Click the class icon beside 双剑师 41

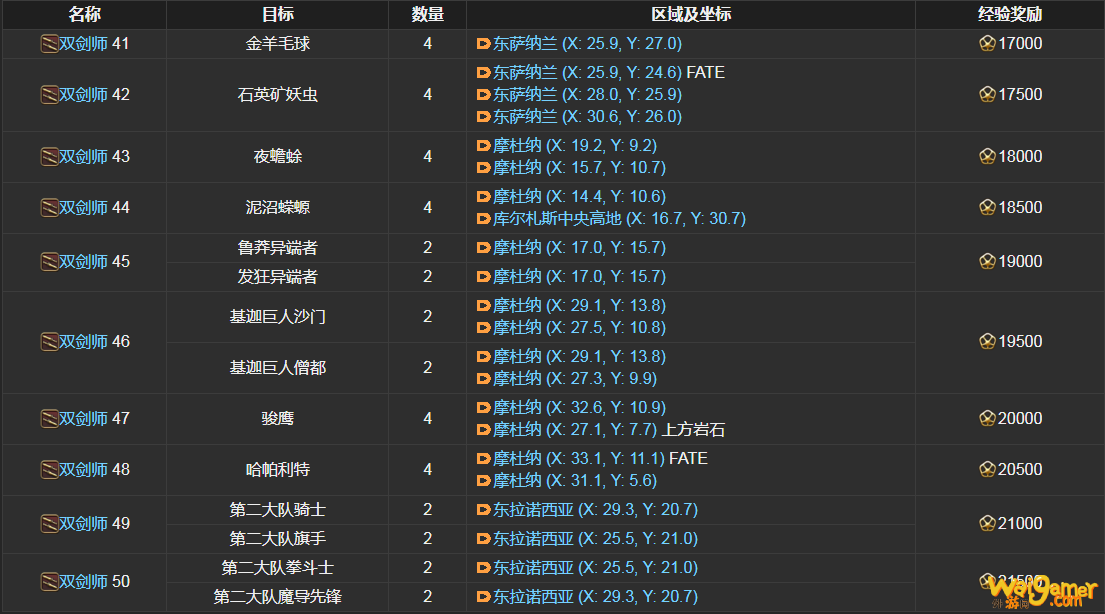(x=49, y=44)
